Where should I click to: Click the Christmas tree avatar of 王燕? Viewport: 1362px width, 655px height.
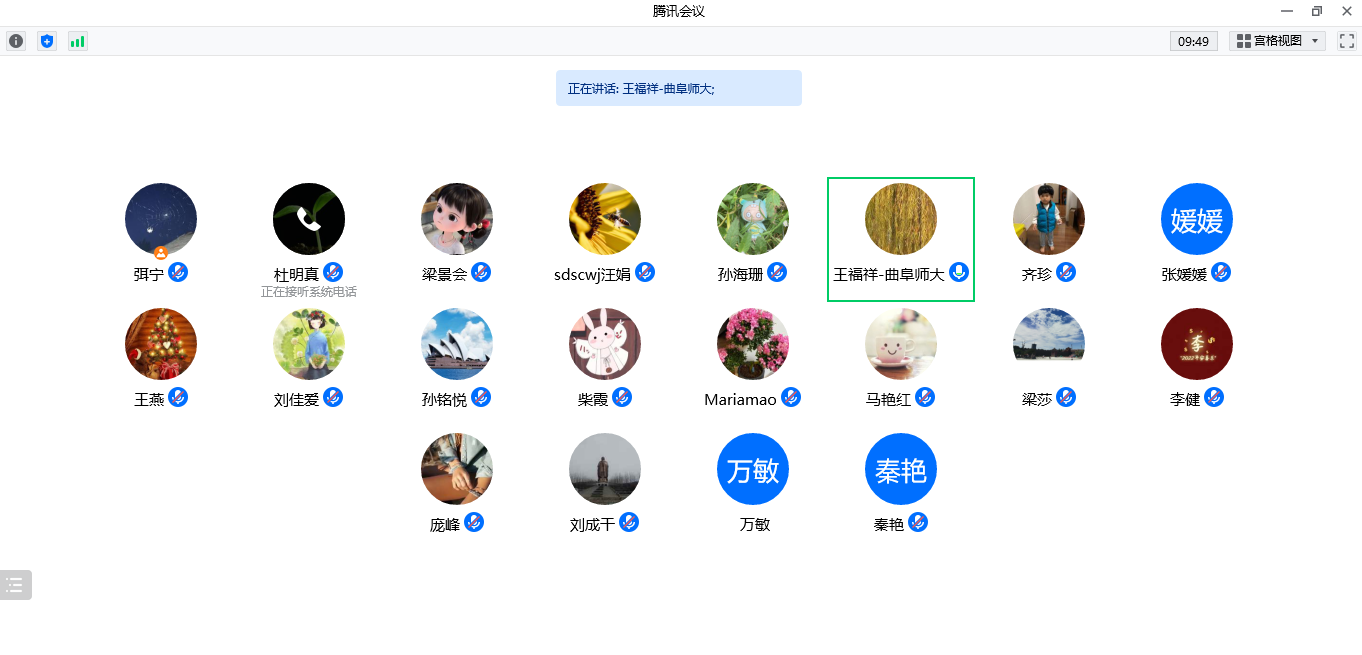[x=161, y=344]
